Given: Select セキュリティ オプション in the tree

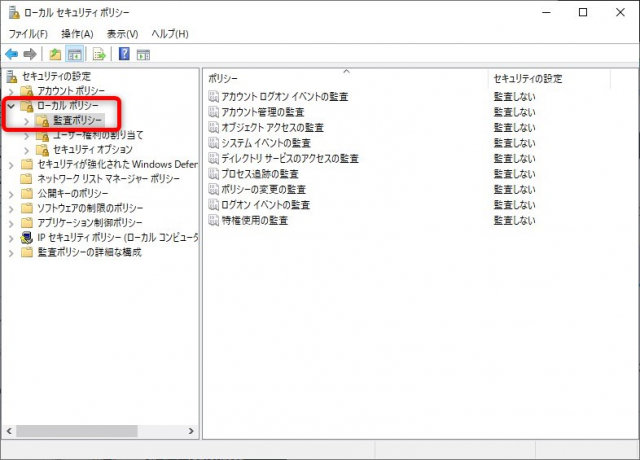Looking at the screenshot, I should 92,149.
